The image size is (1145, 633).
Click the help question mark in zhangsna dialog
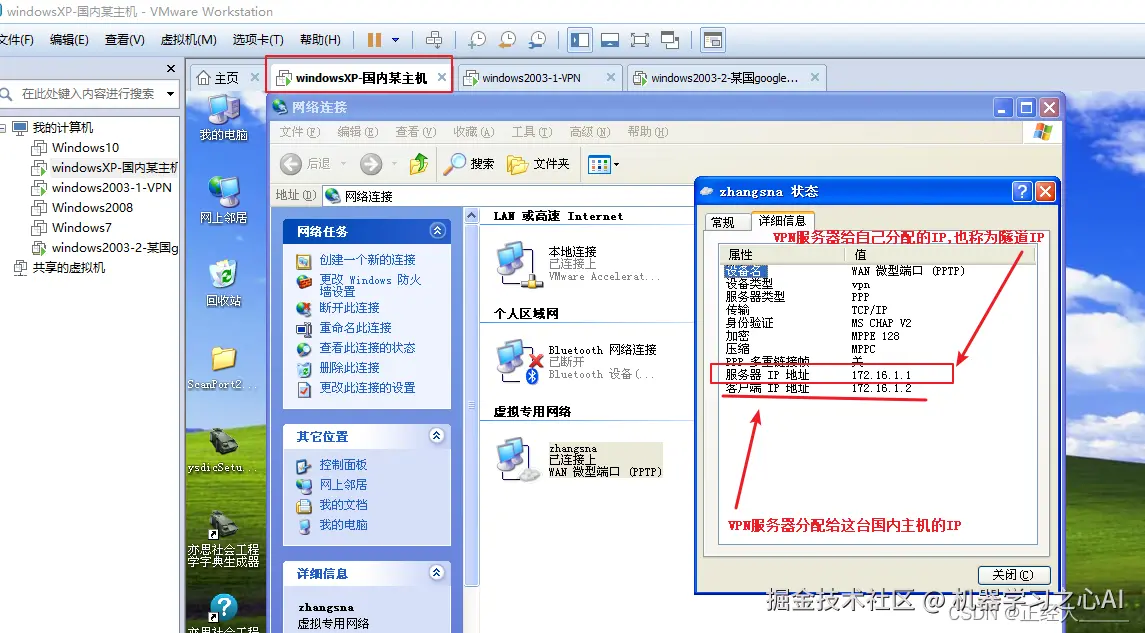coord(1022,191)
